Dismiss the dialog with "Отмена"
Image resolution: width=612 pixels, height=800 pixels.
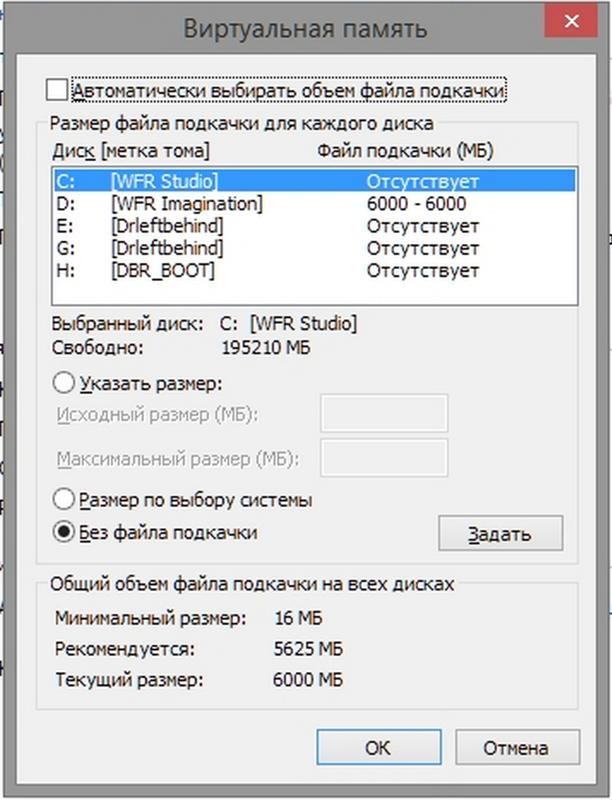515,747
